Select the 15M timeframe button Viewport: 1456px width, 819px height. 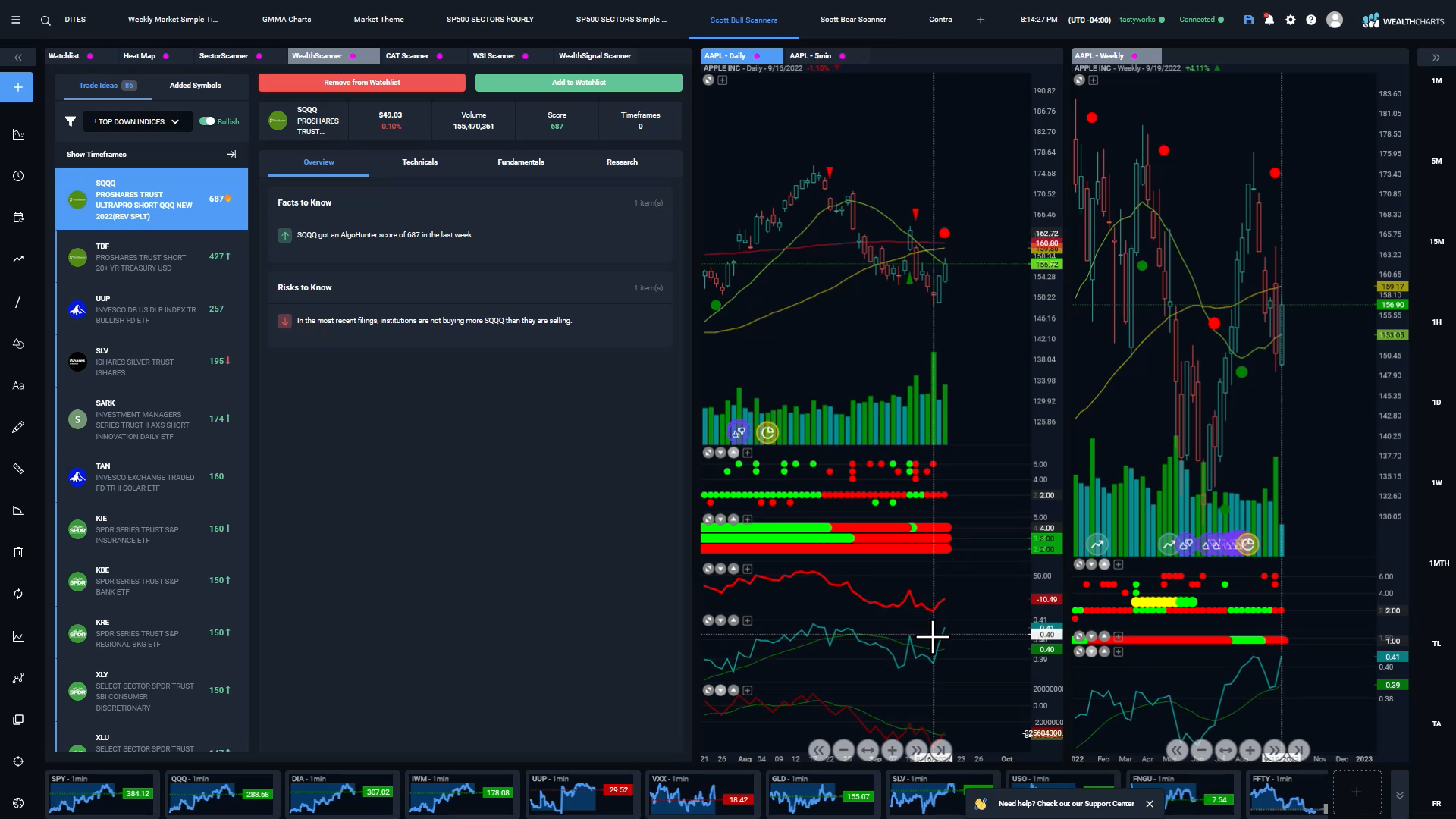click(1436, 242)
